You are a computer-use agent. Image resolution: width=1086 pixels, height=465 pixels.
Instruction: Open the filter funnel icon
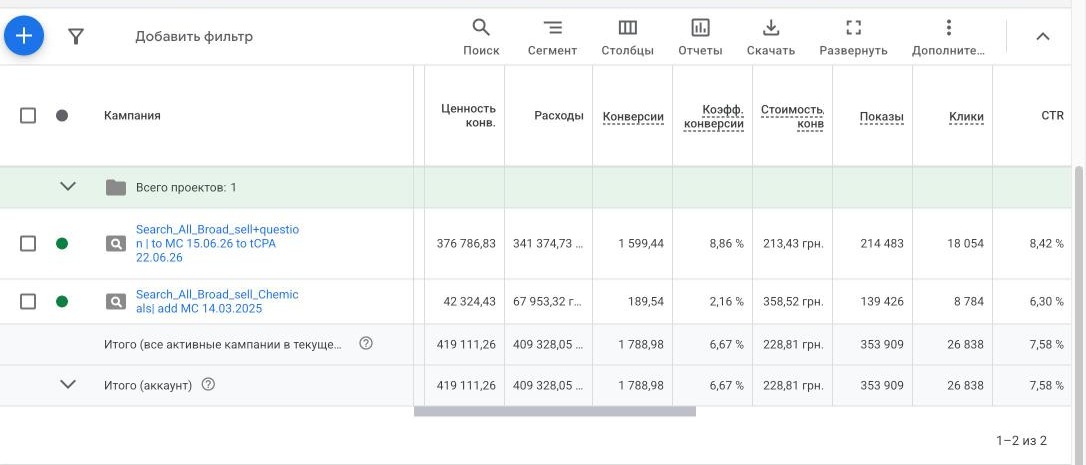(x=76, y=36)
